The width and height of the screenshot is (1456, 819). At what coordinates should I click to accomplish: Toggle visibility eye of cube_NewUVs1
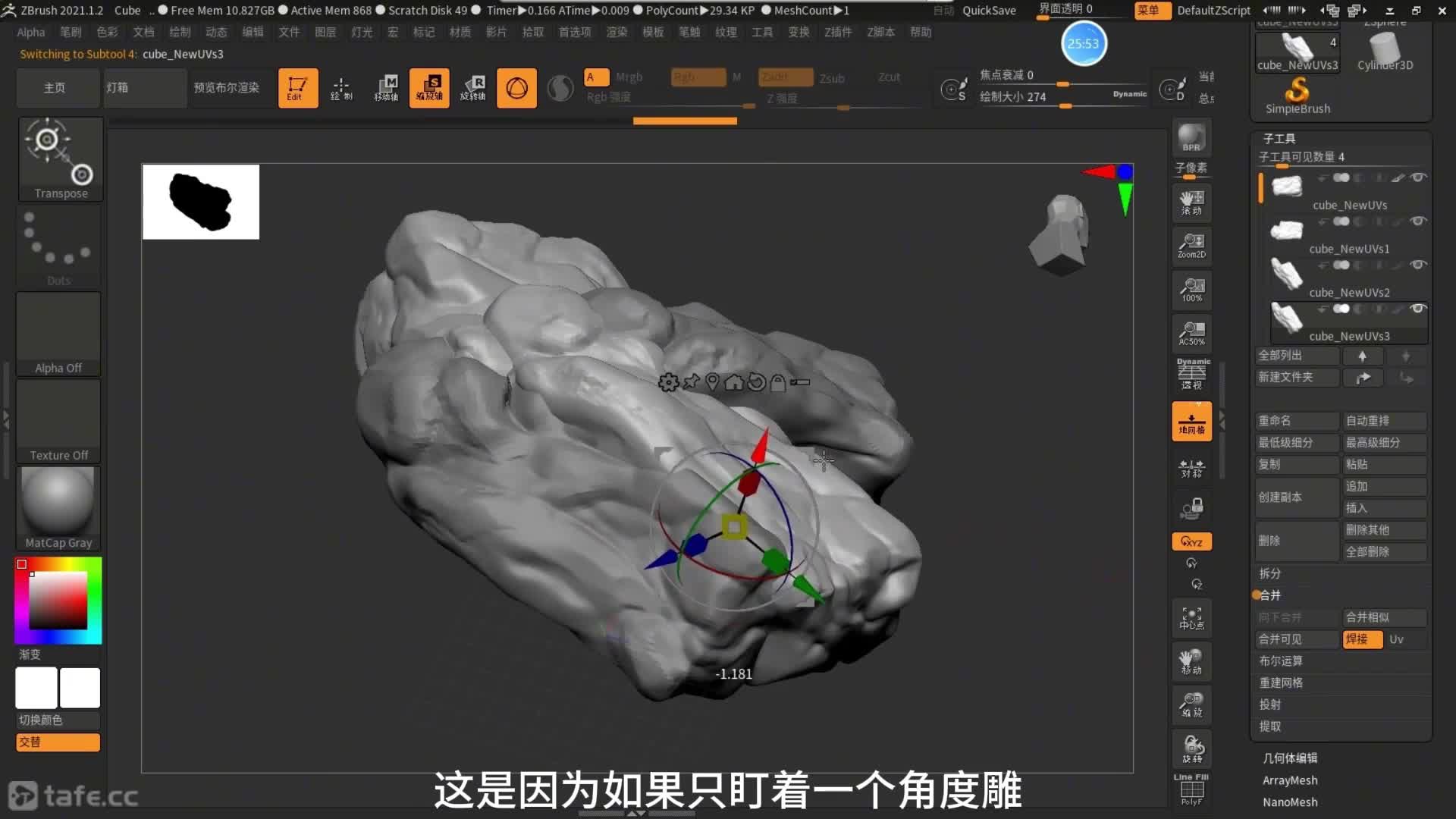pos(1417,221)
